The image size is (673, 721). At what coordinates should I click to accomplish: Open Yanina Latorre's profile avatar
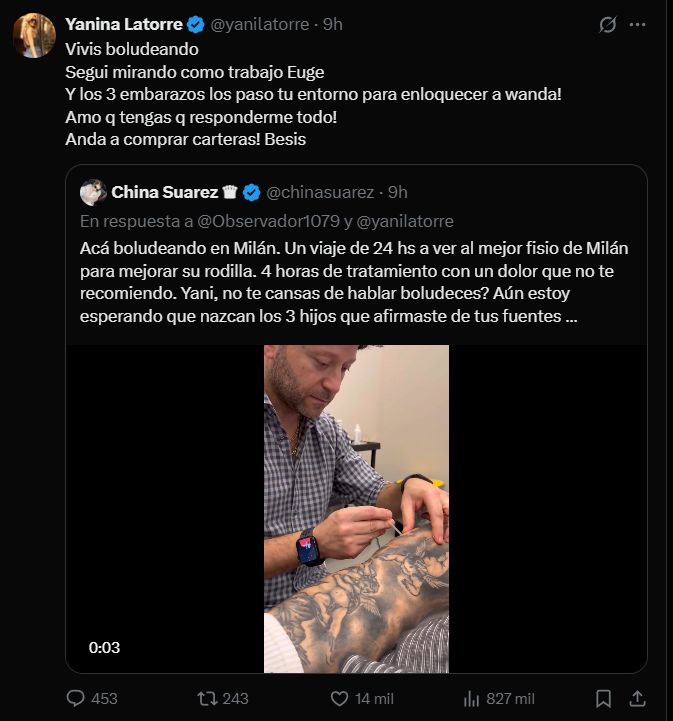pos(33,36)
